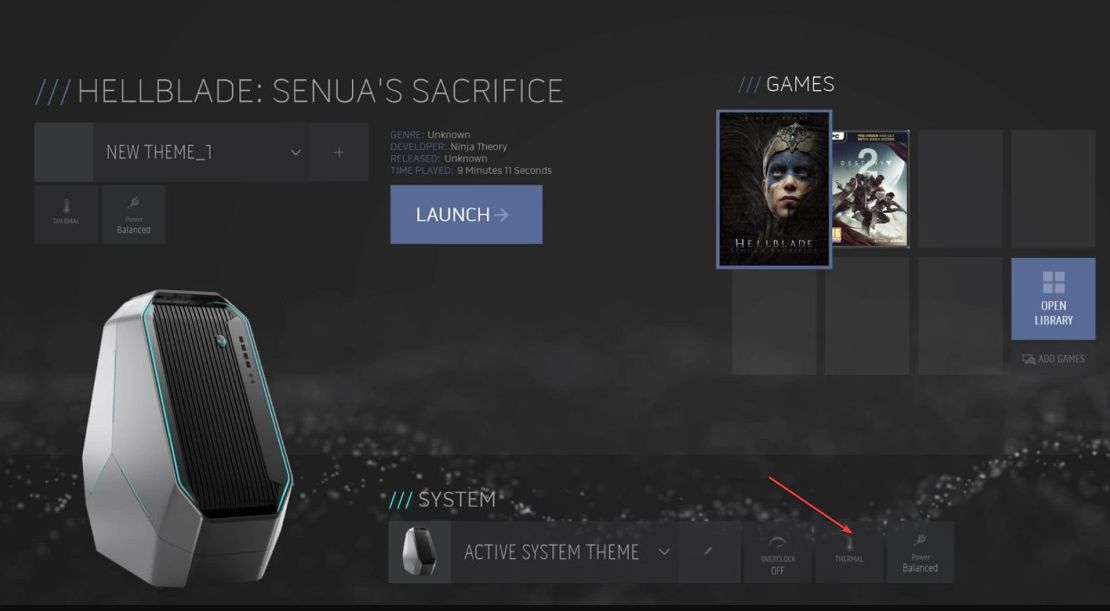Toggle the Overclock OFF tile

(777, 552)
